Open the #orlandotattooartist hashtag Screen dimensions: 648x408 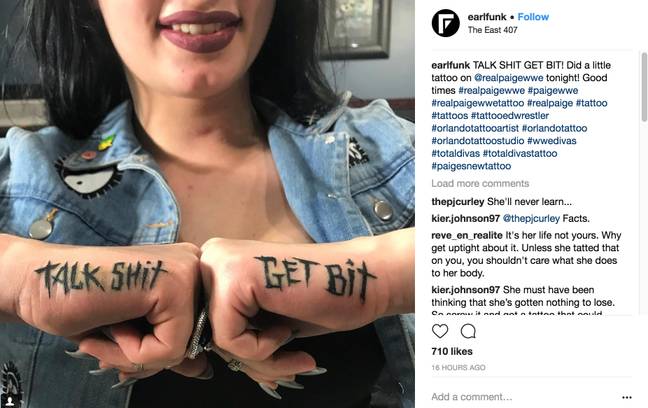(x=475, y=128)
